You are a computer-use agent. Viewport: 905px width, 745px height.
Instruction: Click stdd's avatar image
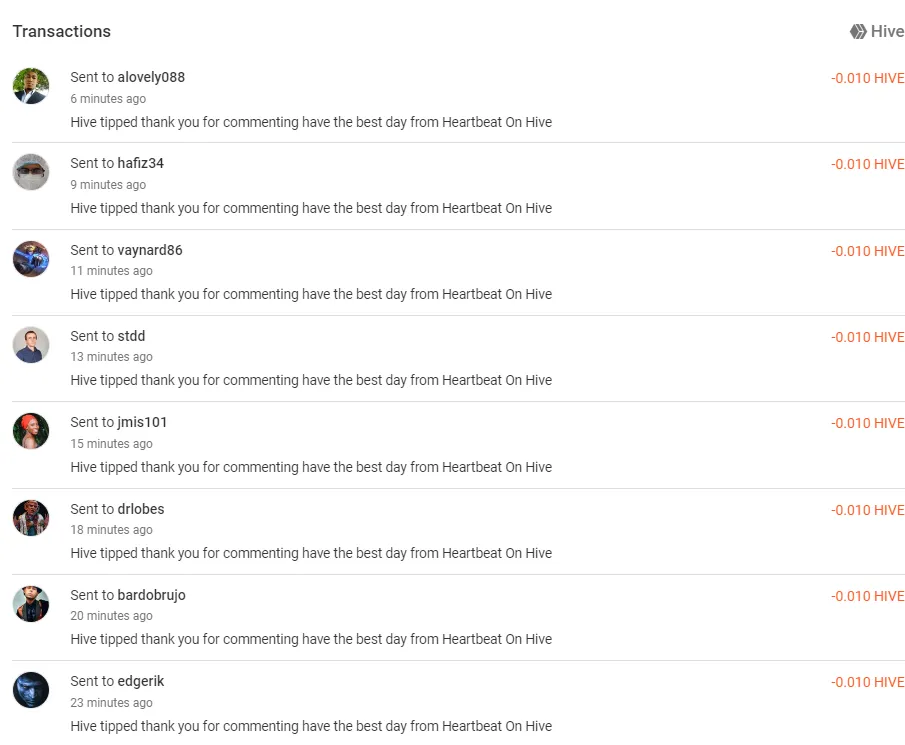pos(31,345)
